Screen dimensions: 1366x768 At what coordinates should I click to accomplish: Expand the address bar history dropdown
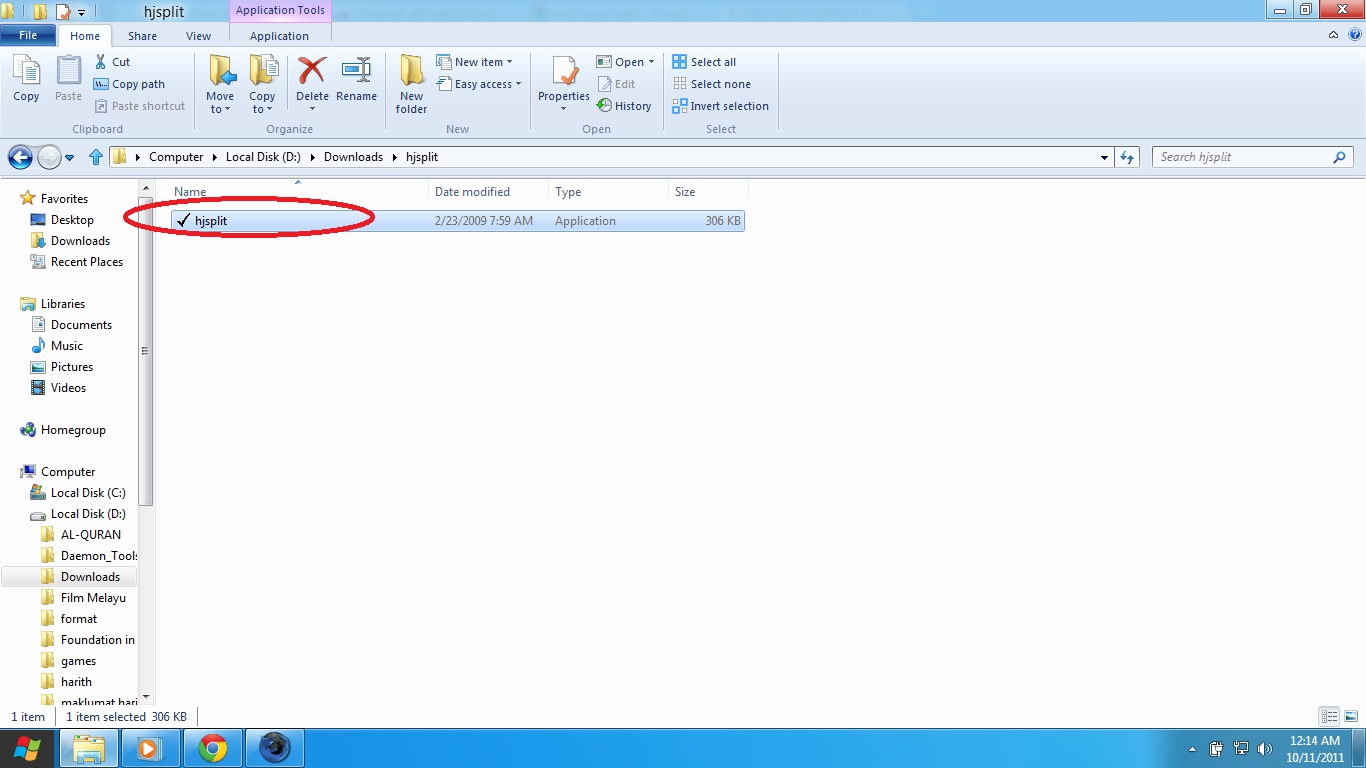[1104, 157]
